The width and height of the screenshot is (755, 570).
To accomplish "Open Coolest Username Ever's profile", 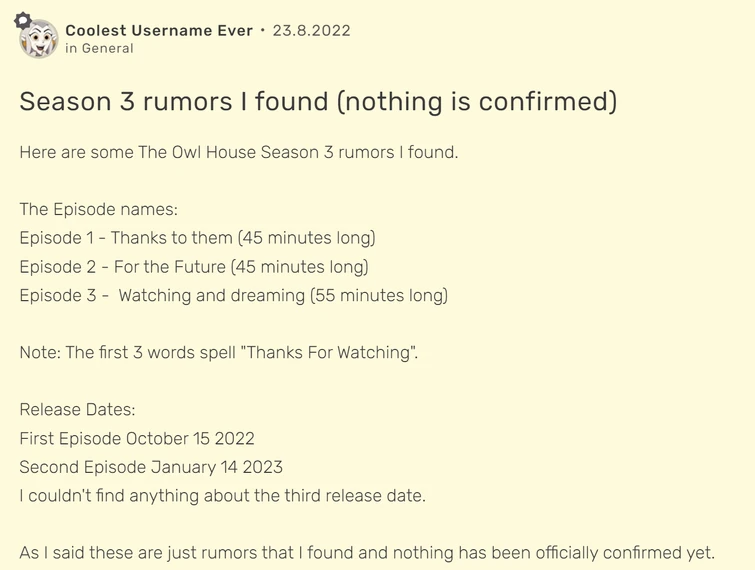I will pos(159,30).
